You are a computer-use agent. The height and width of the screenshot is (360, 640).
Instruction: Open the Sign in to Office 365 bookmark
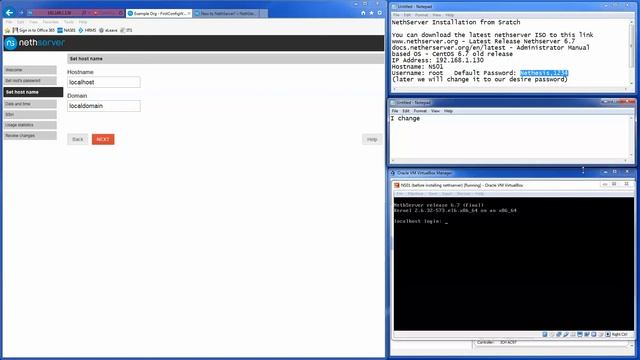click(33, 30)
